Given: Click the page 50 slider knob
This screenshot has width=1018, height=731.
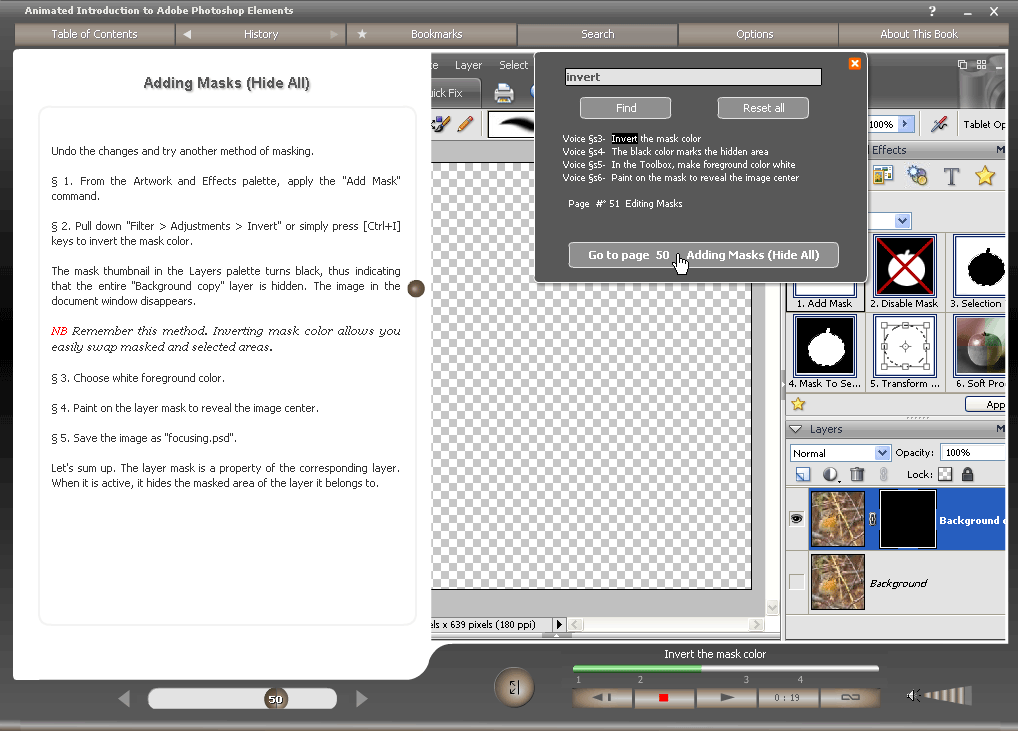Looking at the screenshot, I should pos(275,699).
